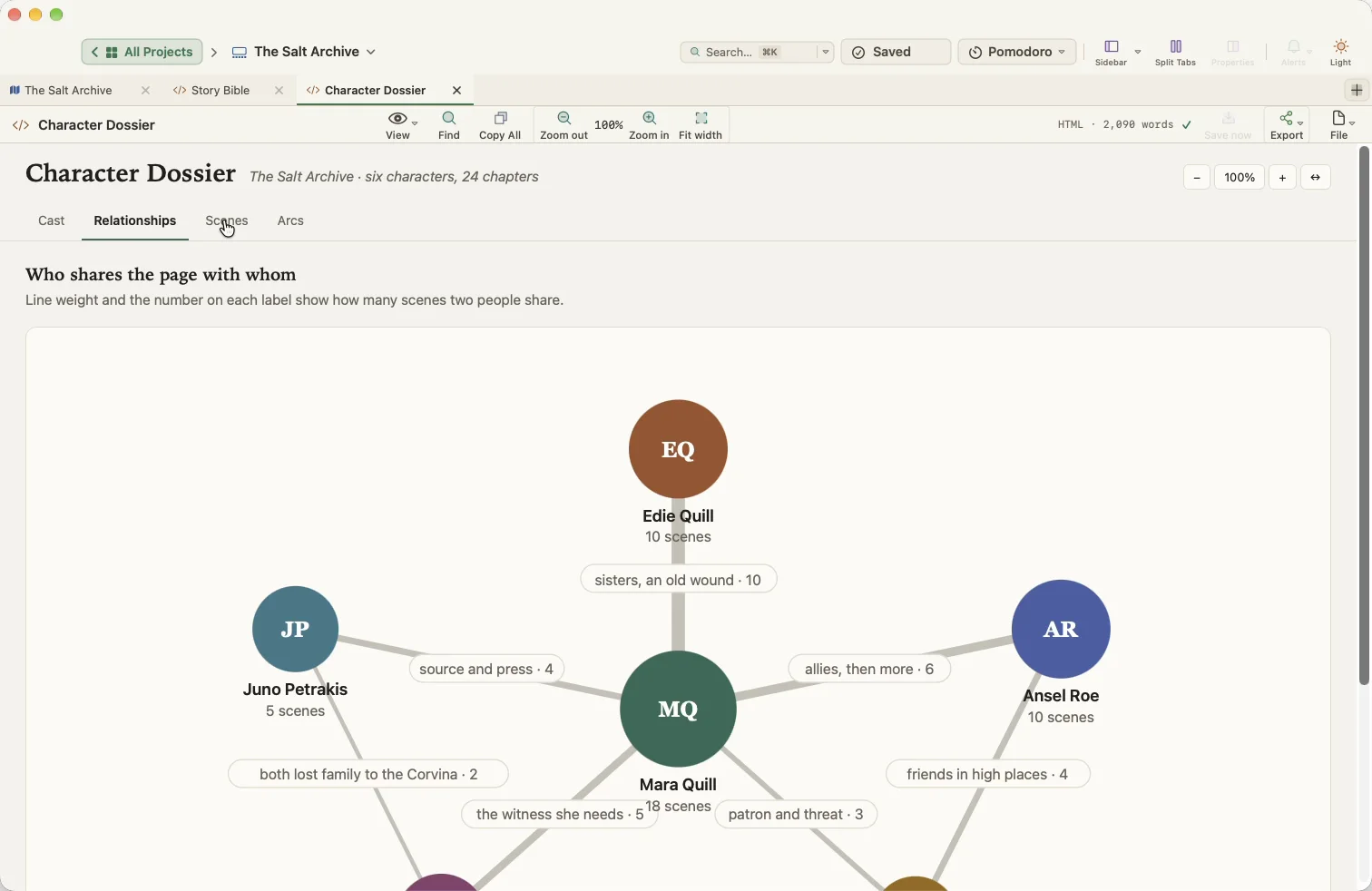Close the Character Dossier tab
The width and height of the screenshot is (1372, 891).
coord(457,90)
